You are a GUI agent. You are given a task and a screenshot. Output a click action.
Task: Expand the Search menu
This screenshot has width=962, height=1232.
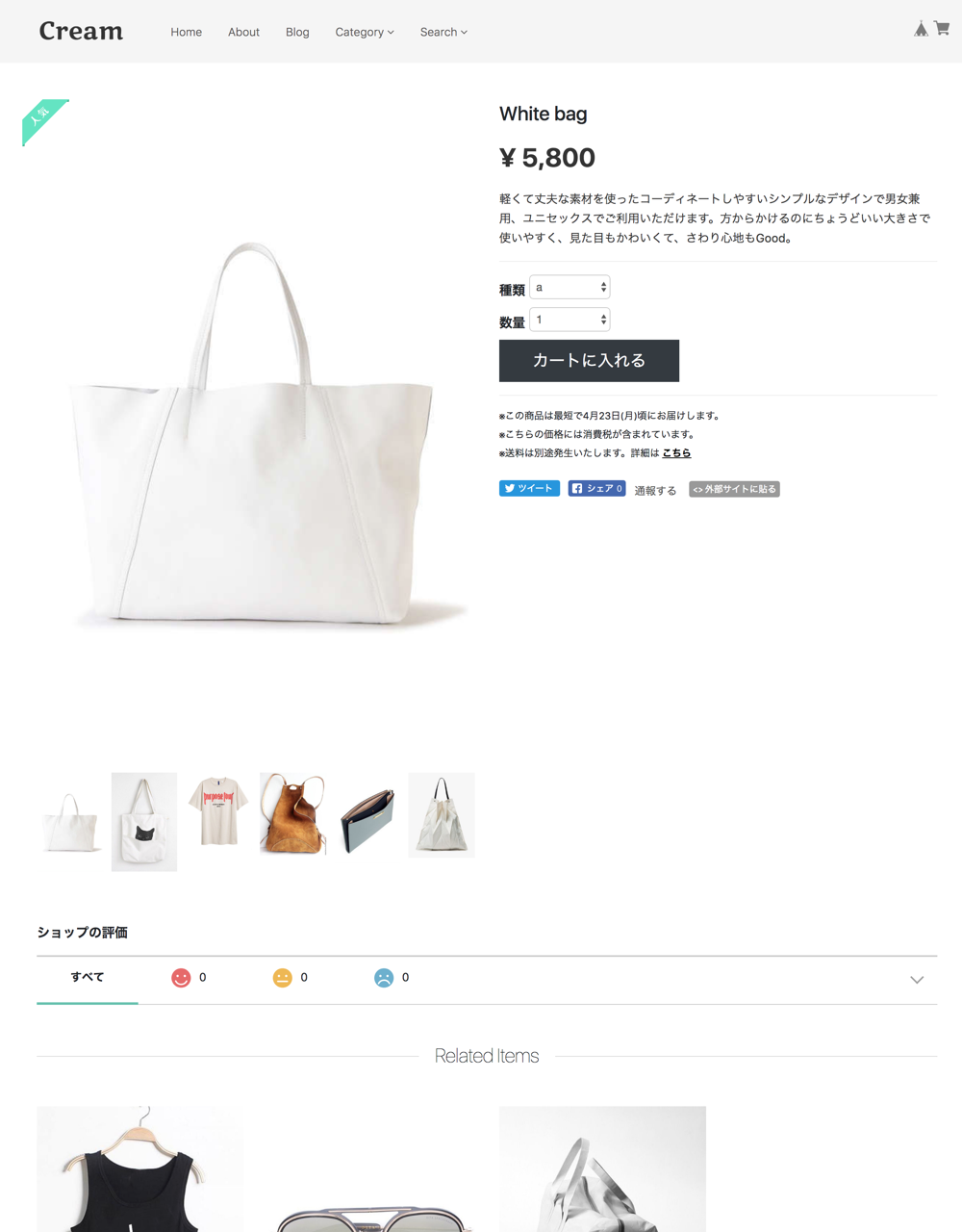pyautogui.click(x=443, y=32)
